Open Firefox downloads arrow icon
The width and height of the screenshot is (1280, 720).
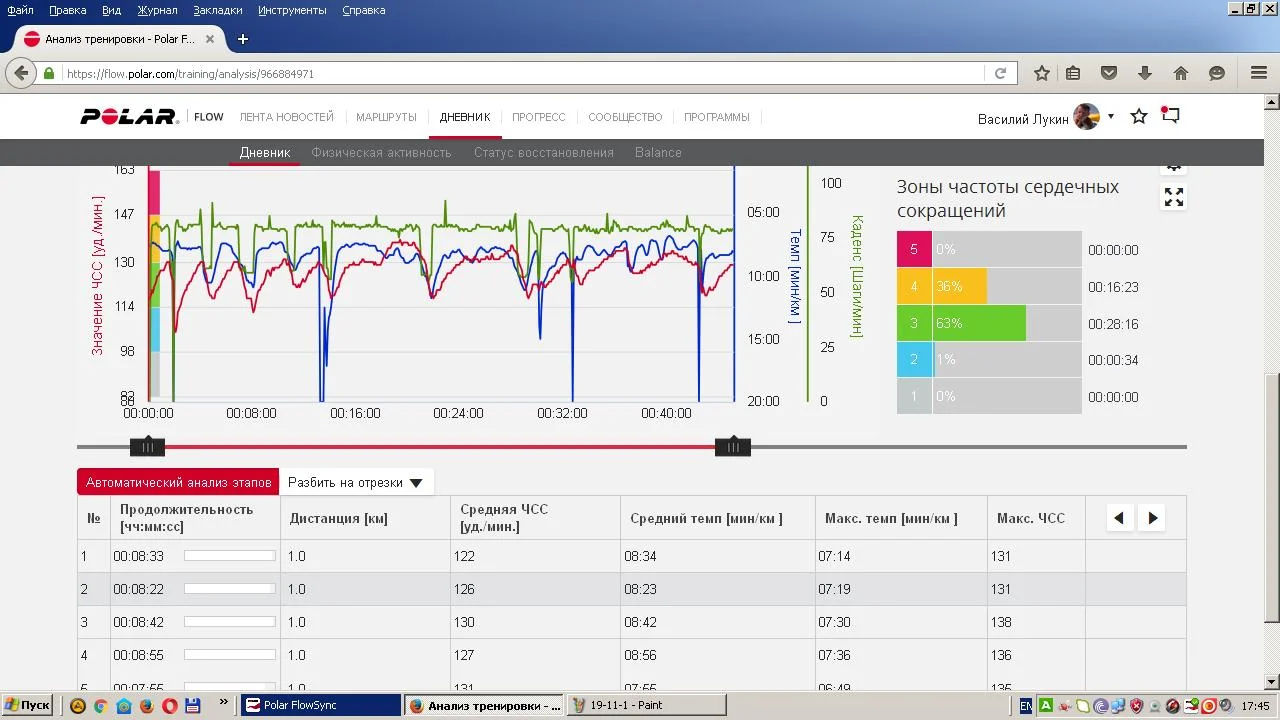point(1145,73)
